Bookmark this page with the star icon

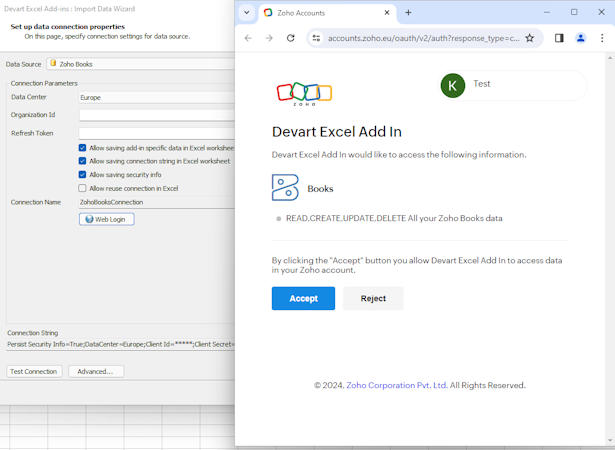529,38
